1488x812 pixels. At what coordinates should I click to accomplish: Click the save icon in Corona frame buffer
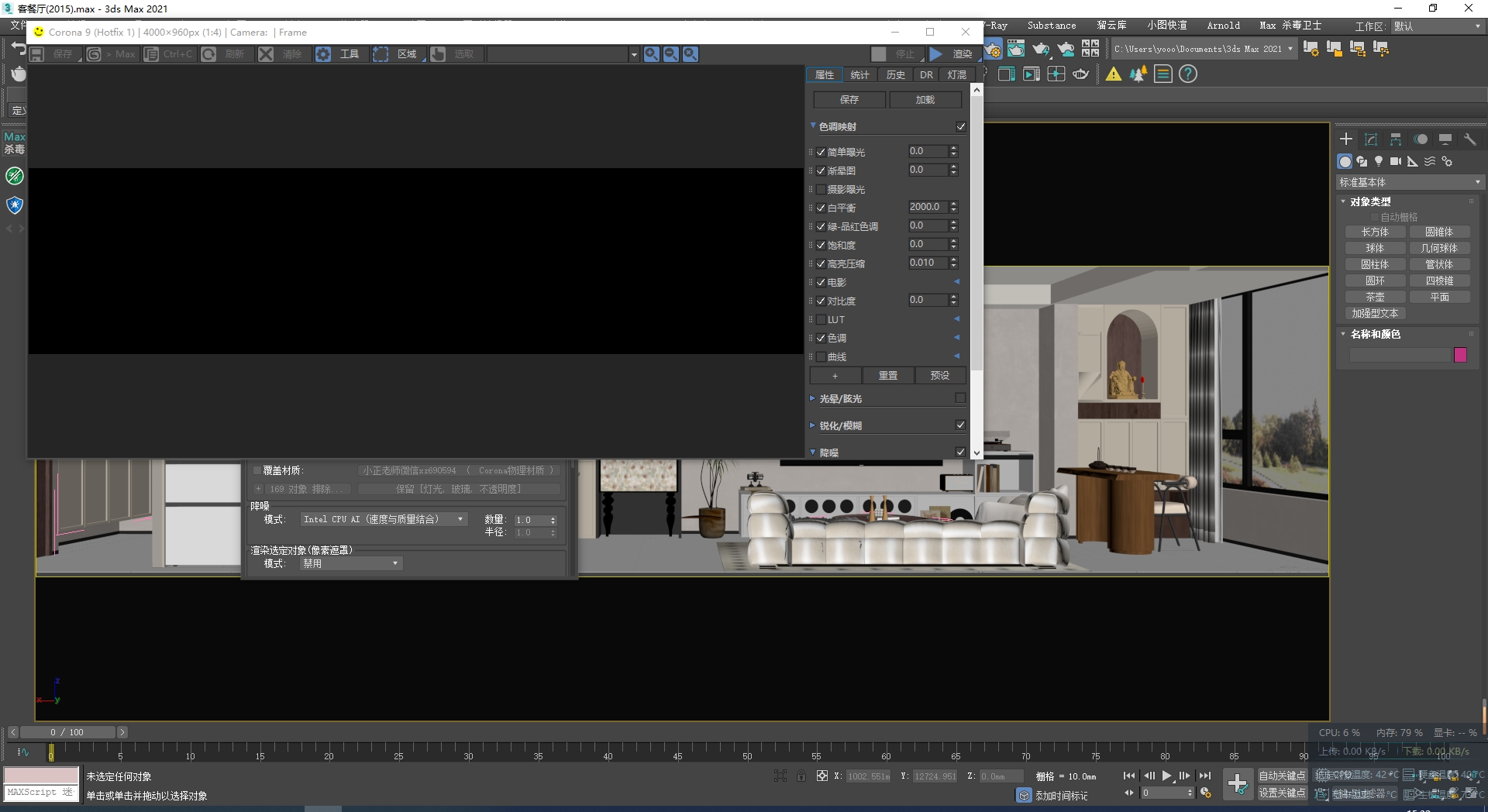[x=36, y=54]
